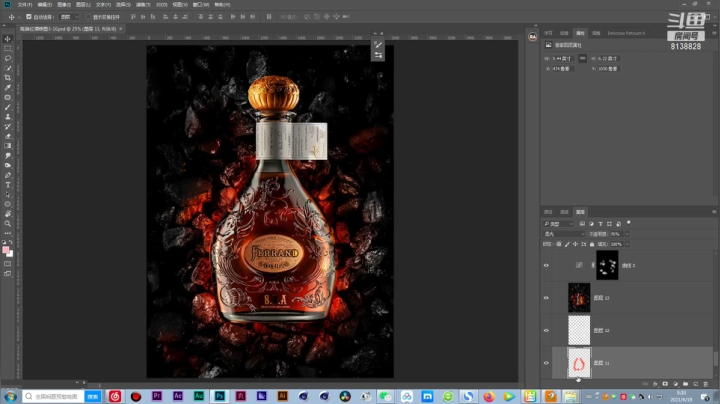This screenshot has height=404, width=720.
Task: Switch to the Layers tab
Action: [x=580, y=212]
